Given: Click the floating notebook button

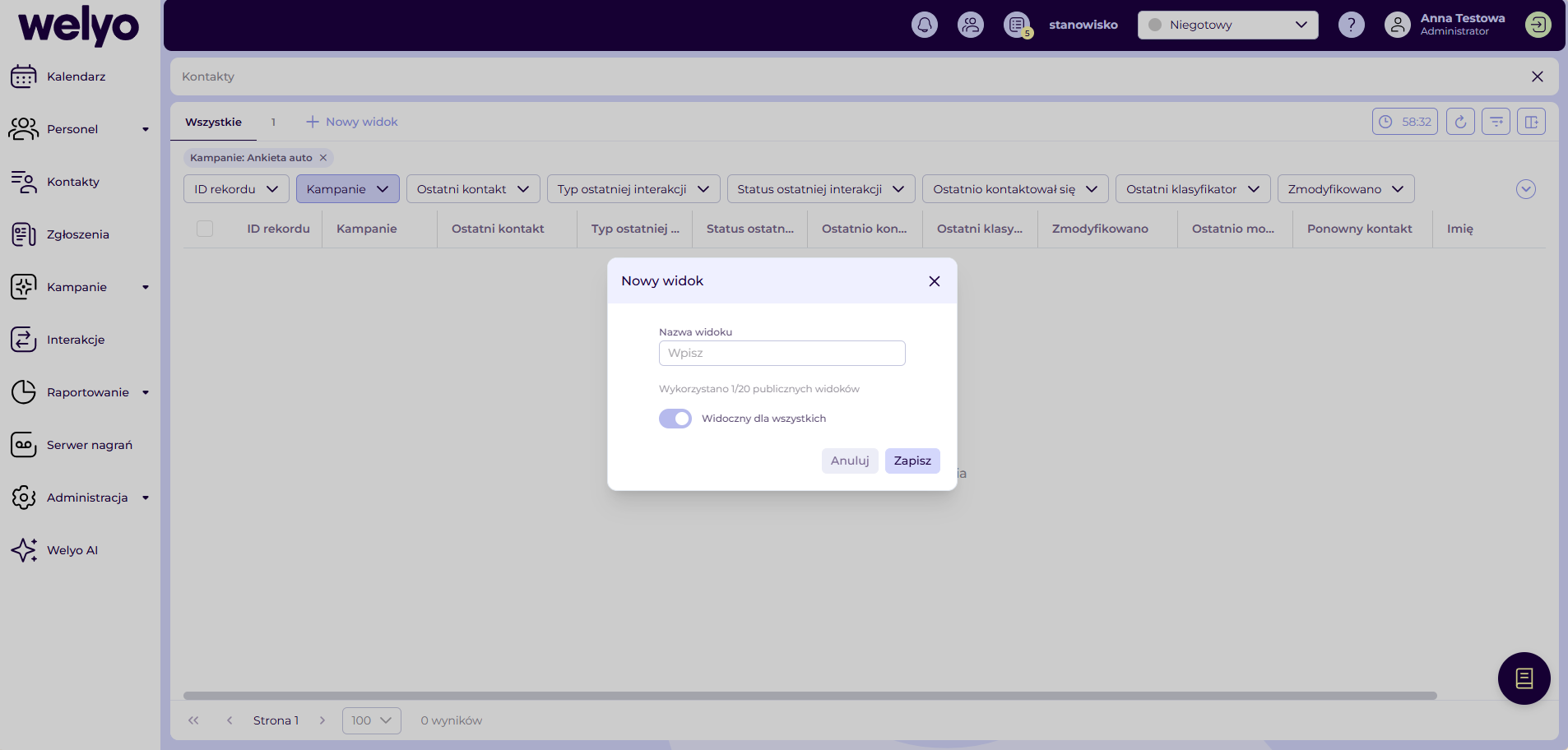Looking at the screenshot, I should 1524,678.
